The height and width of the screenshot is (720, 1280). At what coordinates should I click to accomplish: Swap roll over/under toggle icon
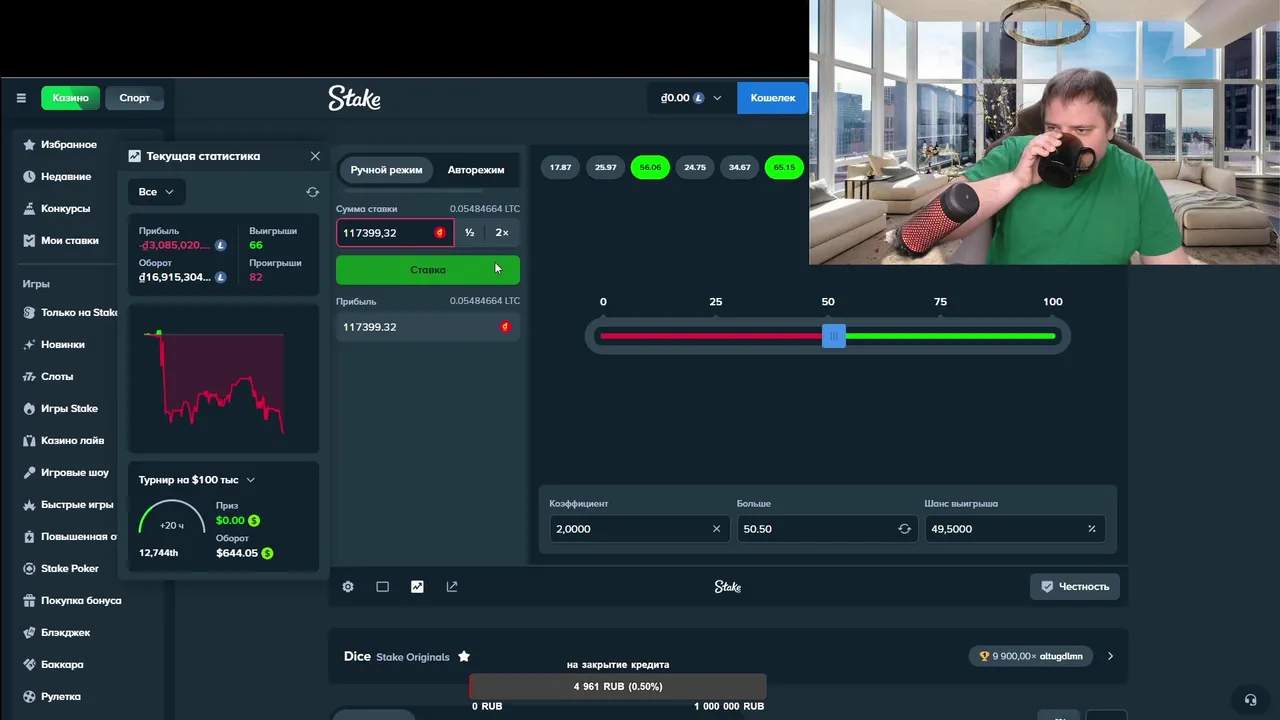click(x=904, y=529)
